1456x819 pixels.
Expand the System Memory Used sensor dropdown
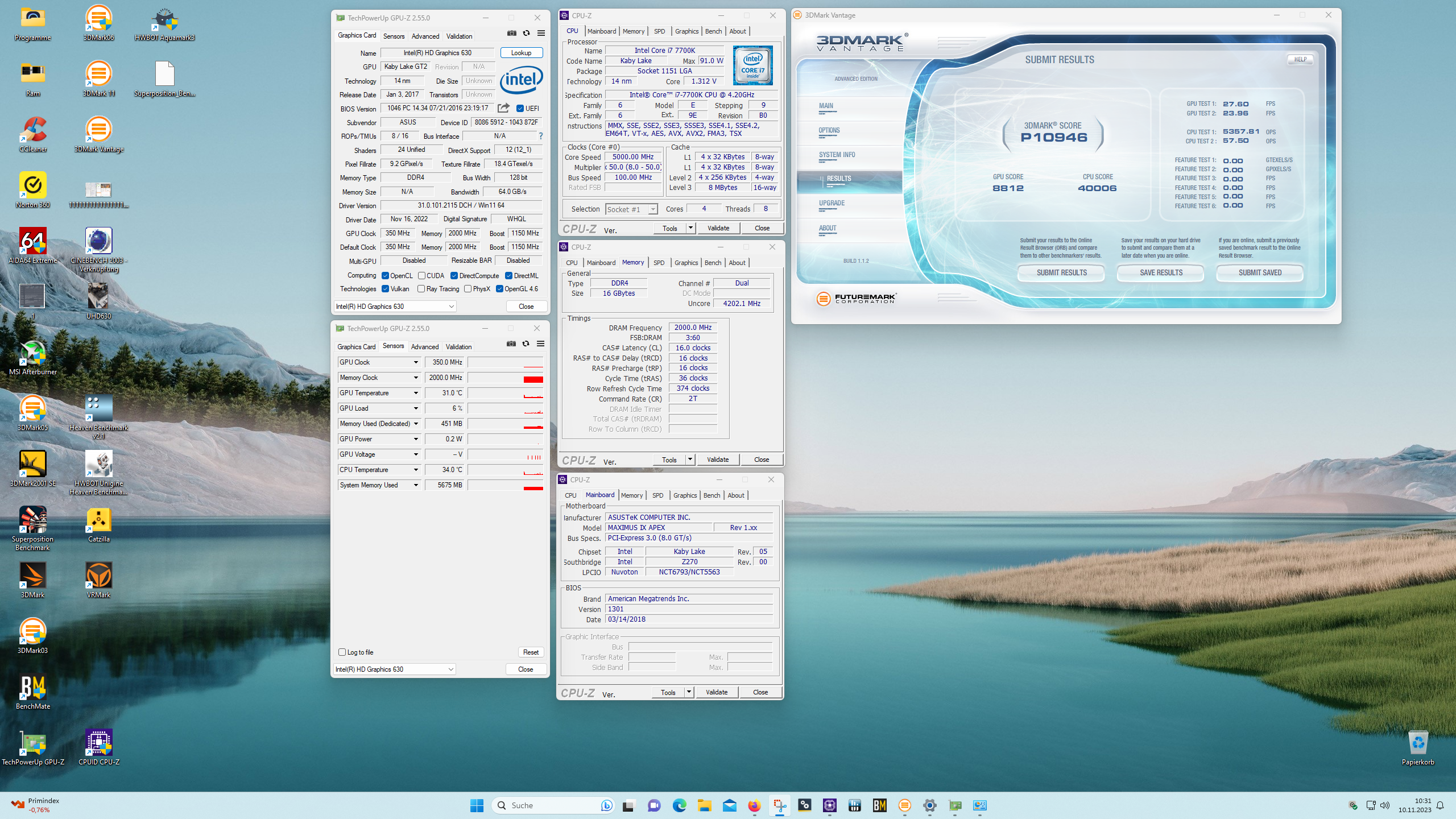[x=416, y=485]
